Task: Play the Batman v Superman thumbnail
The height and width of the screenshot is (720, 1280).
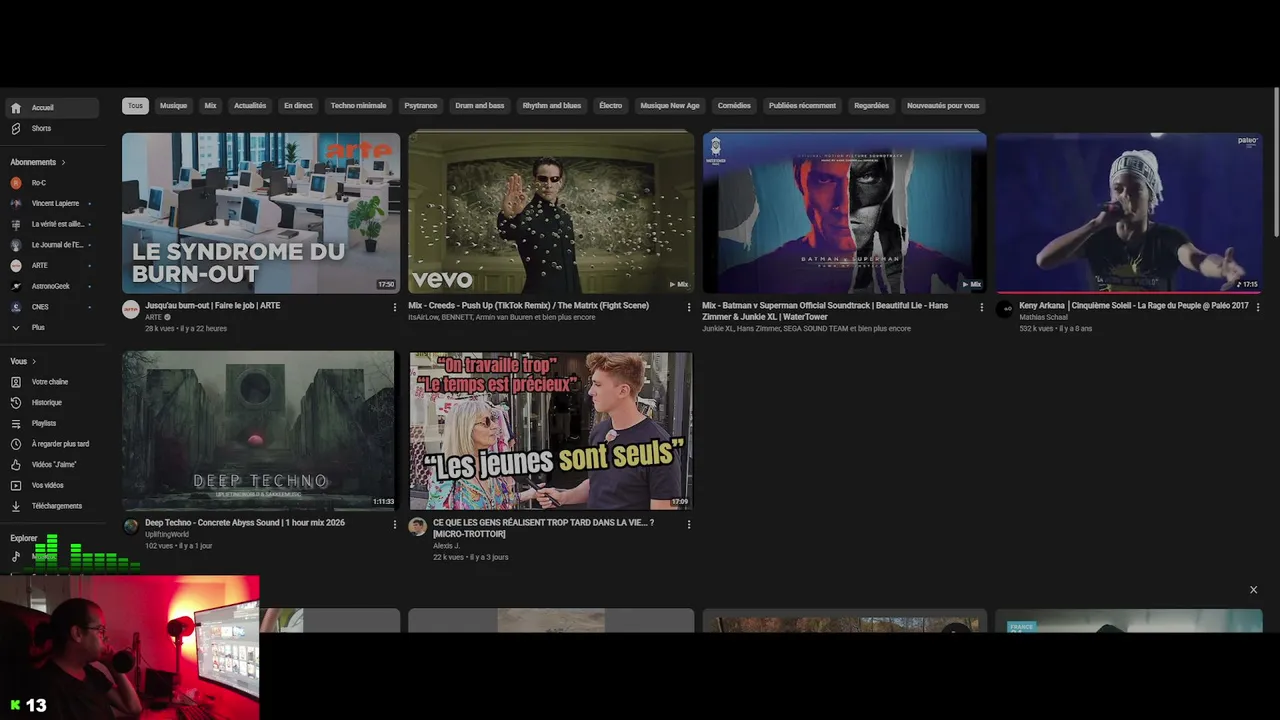Action: pos(844,213)
